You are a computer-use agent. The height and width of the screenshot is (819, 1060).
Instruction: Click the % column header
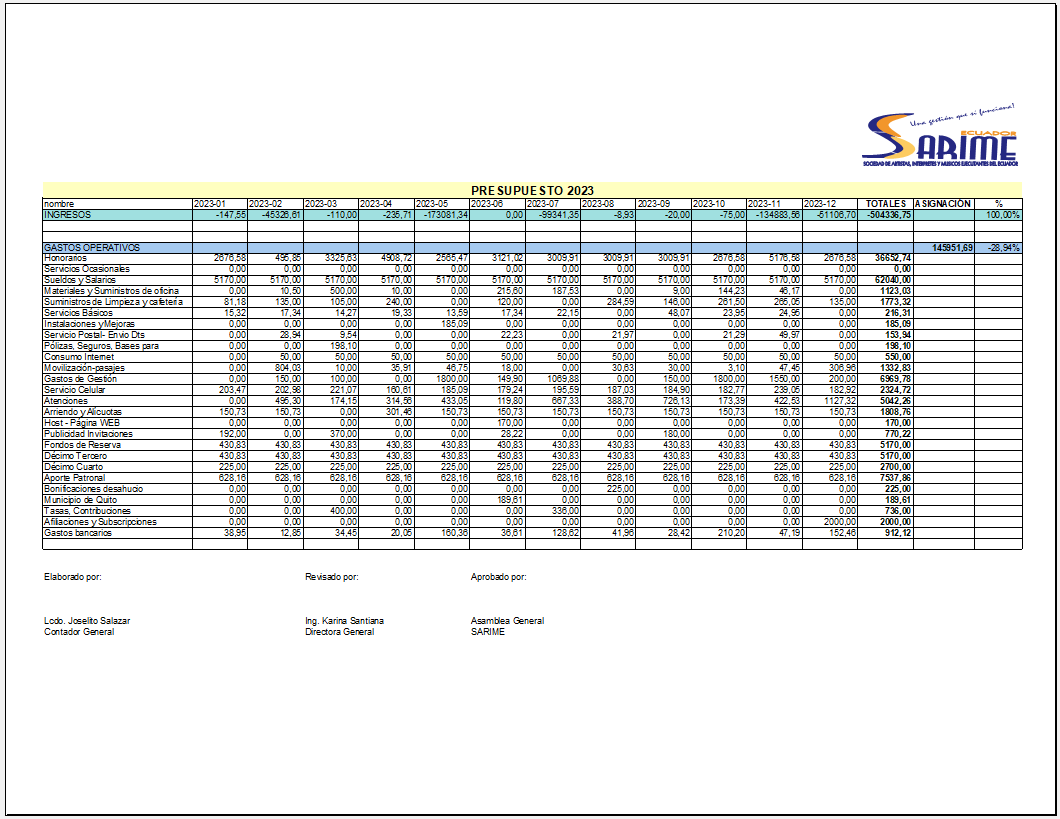pyautogui.click(x=998, y=204)
